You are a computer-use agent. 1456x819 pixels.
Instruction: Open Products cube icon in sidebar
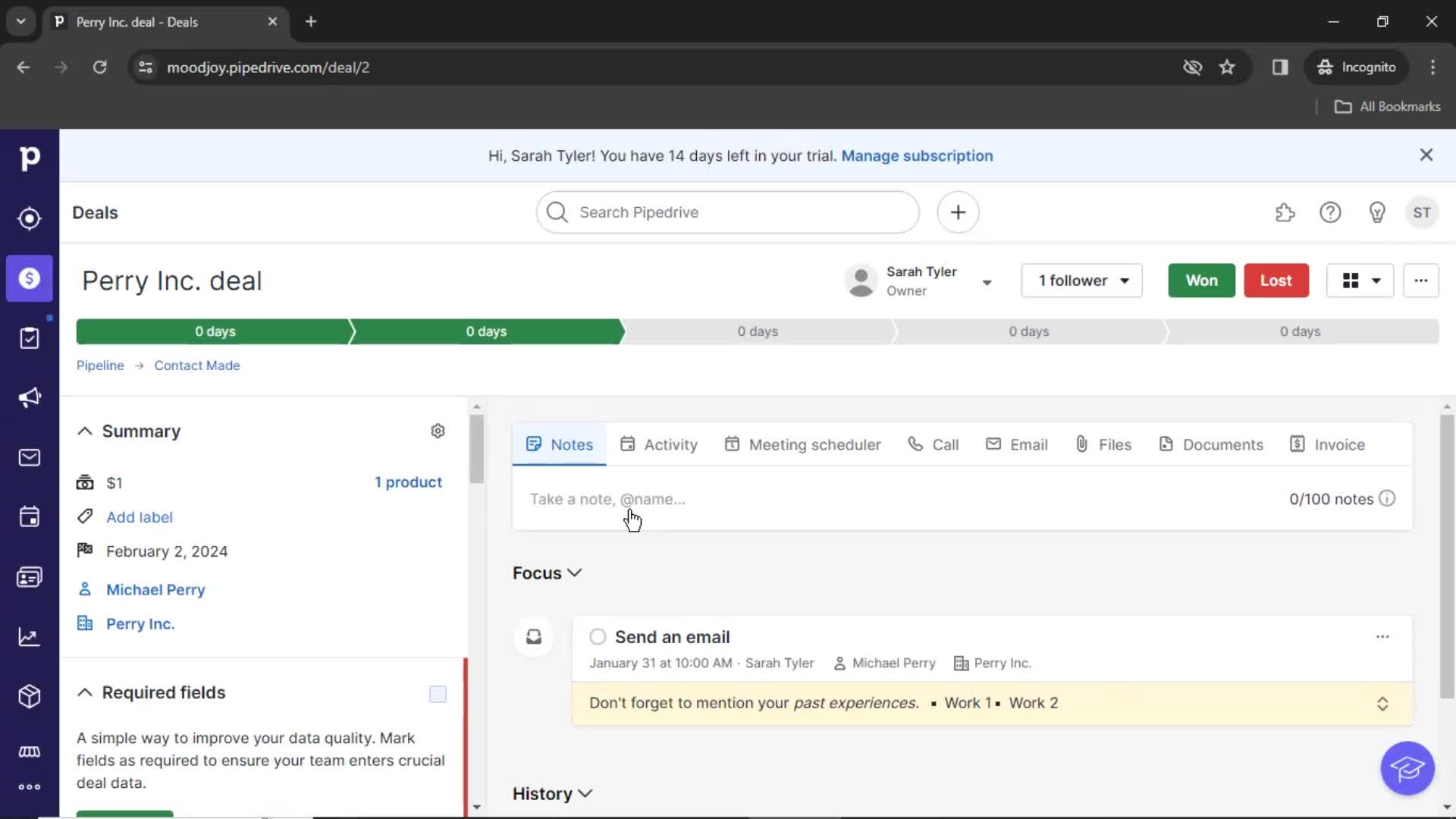(30, 696)
